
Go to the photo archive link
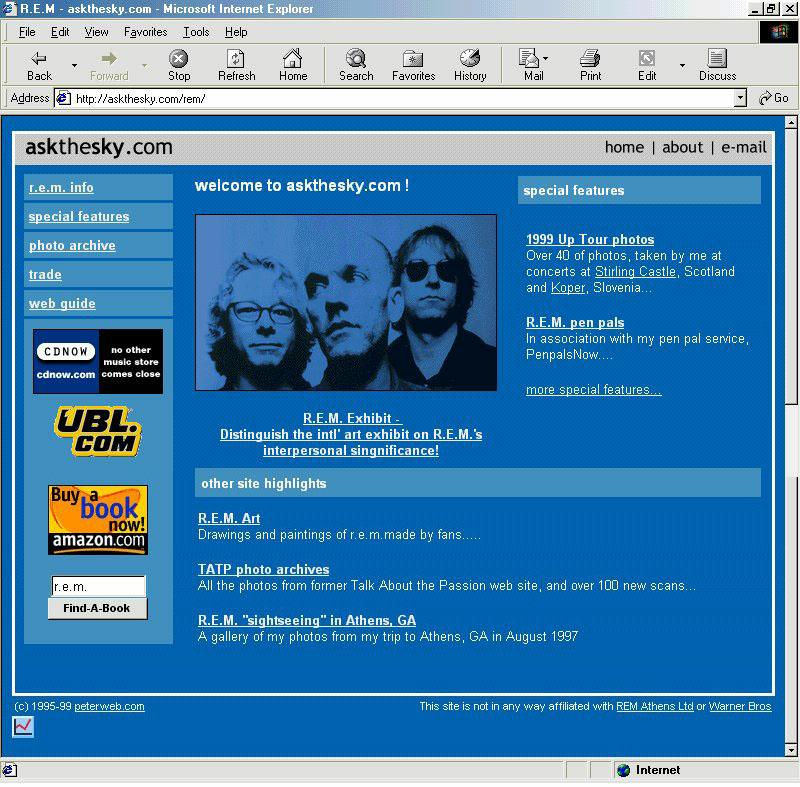[x=72, y=245]
